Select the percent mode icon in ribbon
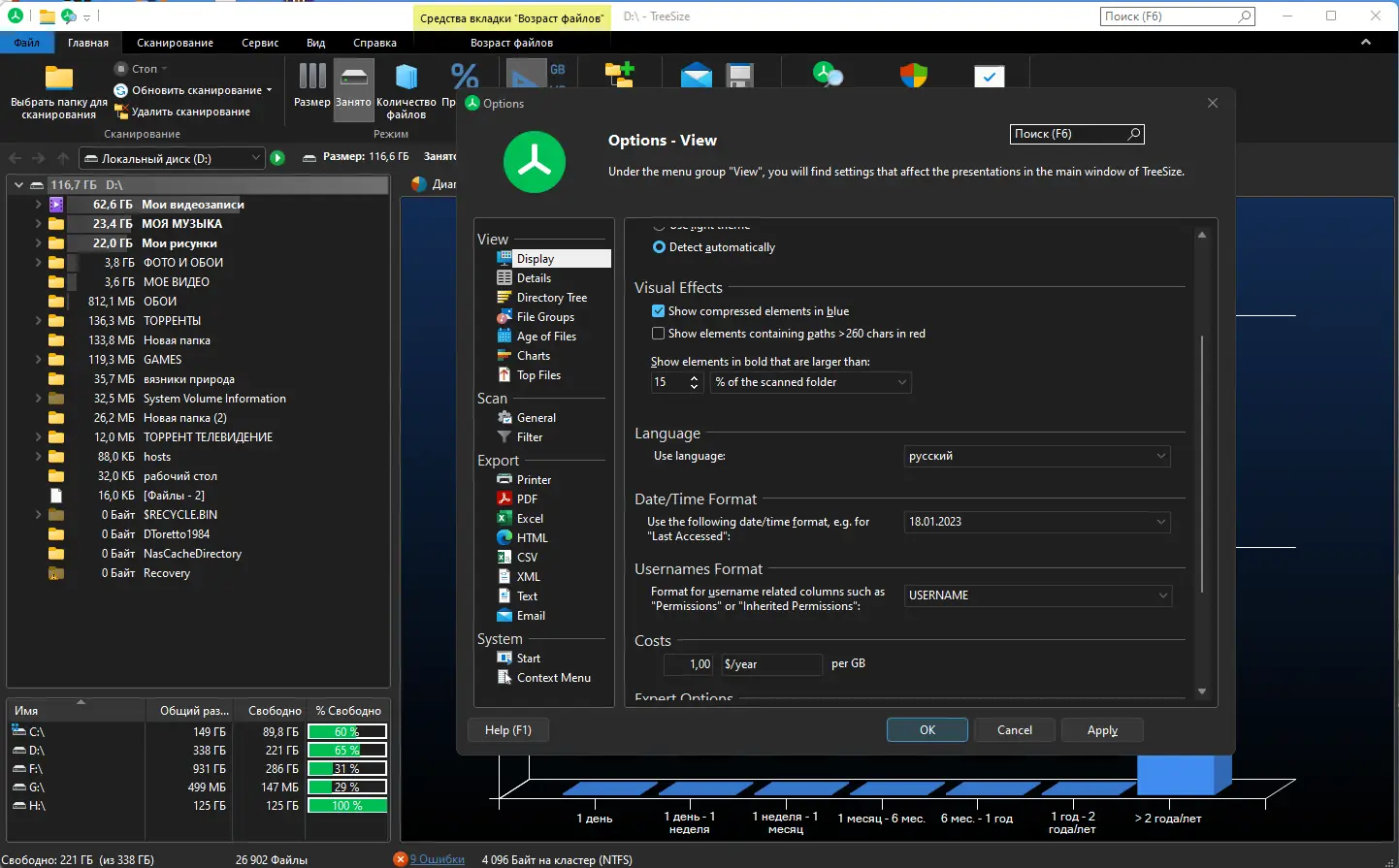The width and height of the screenshot is (1399, 868). click(465, 76)
